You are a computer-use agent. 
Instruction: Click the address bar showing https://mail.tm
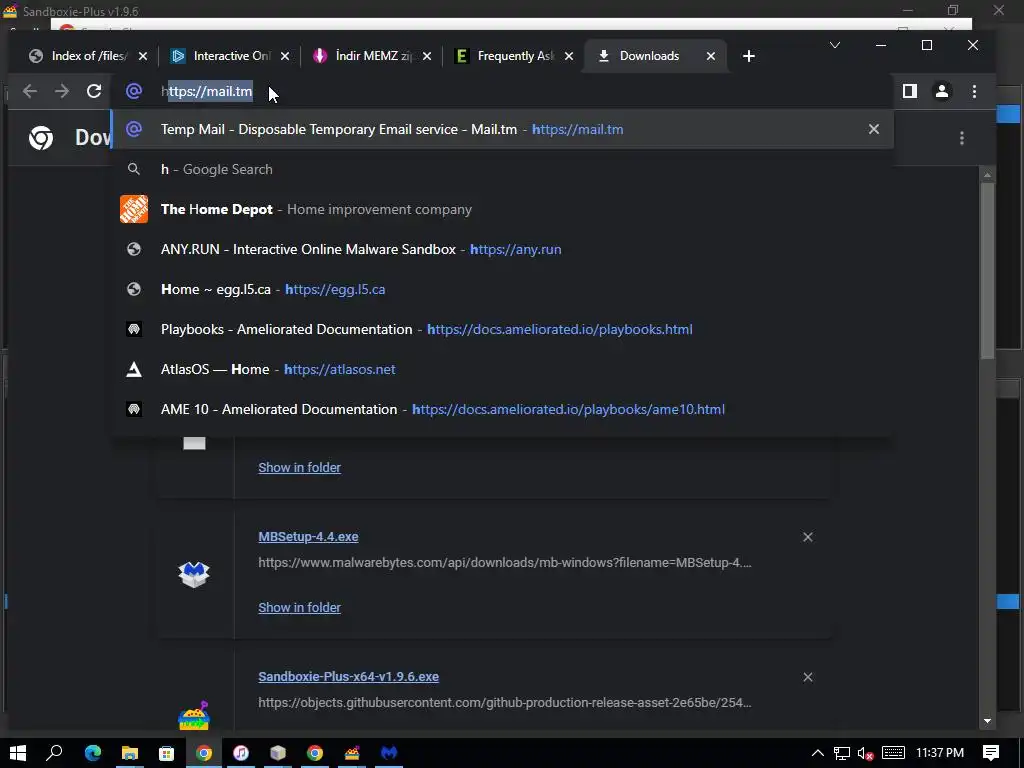pyautogui.click(x=503, y=91)
